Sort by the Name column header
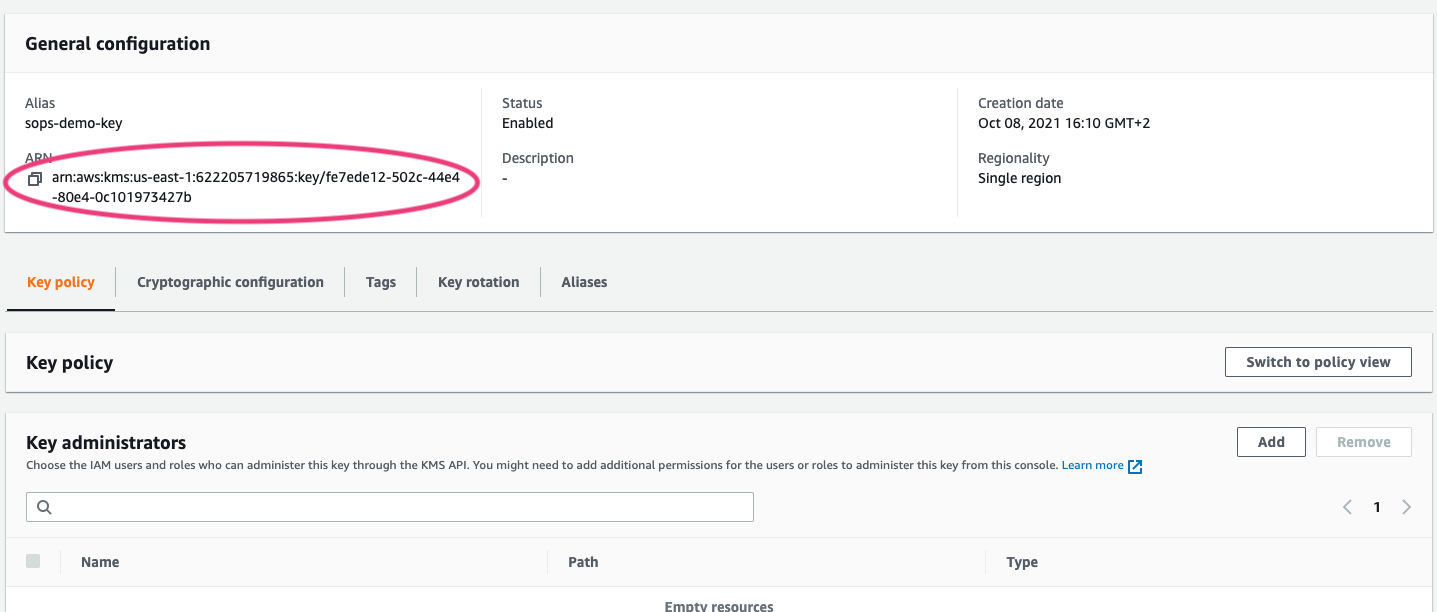The width and height of the screenshot is (1437, 612). click(x=100, y=562)
